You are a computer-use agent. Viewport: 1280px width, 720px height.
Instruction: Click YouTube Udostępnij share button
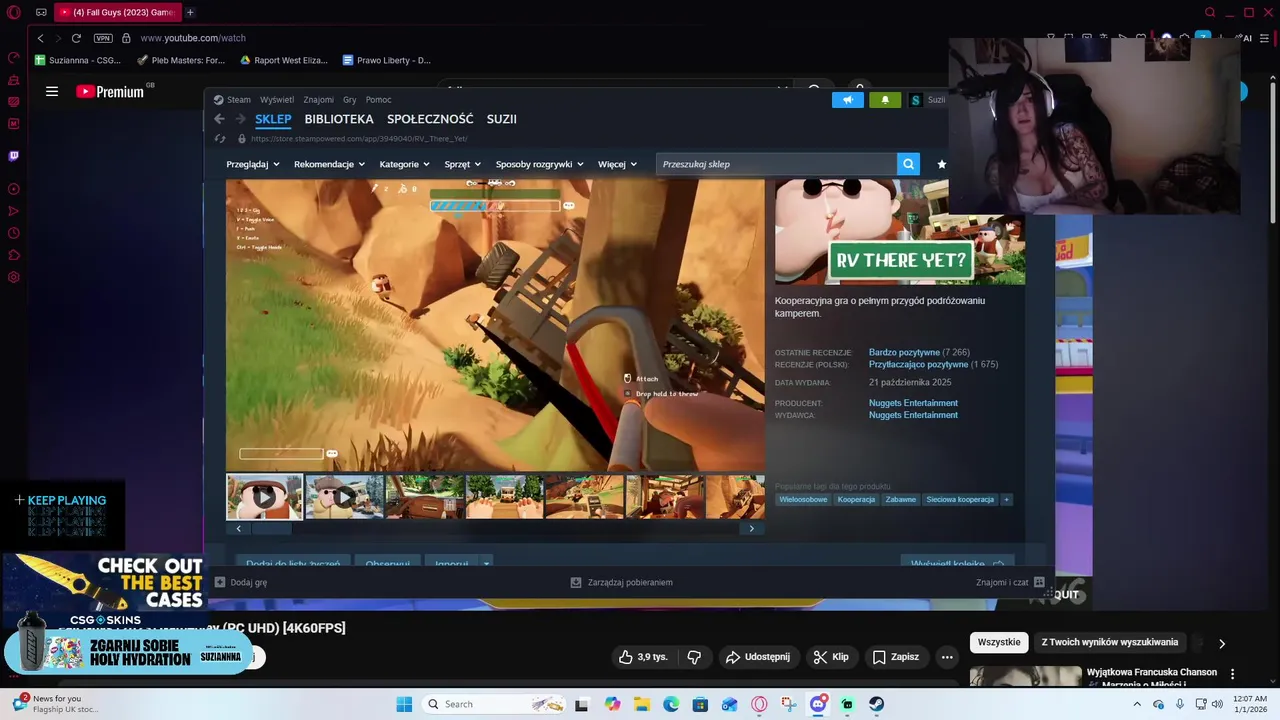pos(758,657)
